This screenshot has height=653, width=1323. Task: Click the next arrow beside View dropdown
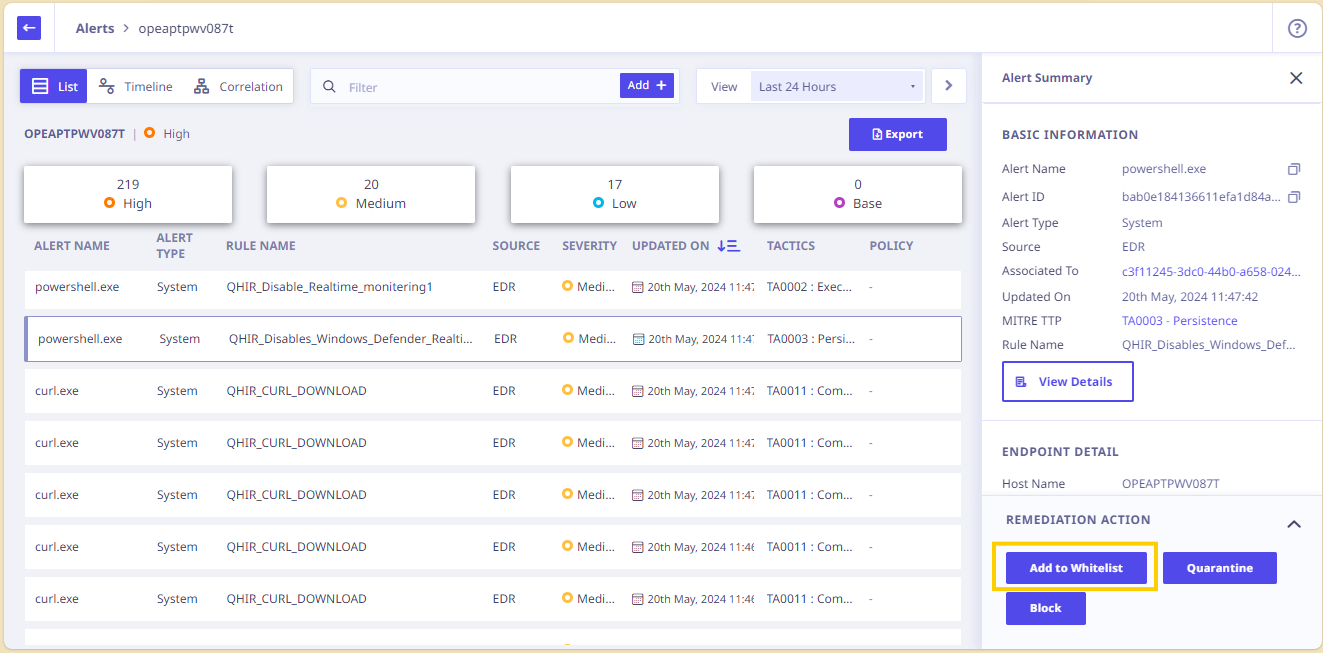tap(948, 86)
